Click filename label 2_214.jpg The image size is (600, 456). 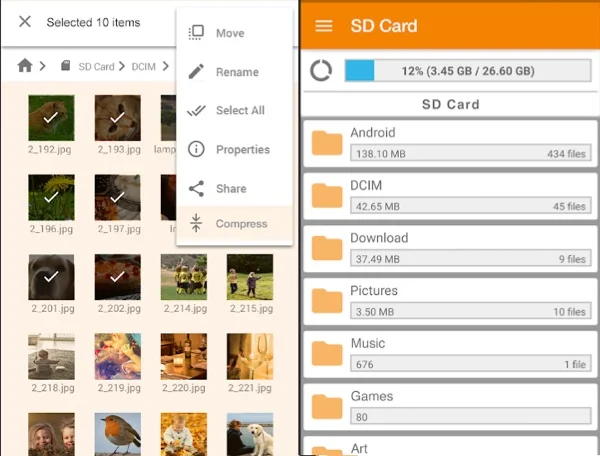click(x=185, y=308)
